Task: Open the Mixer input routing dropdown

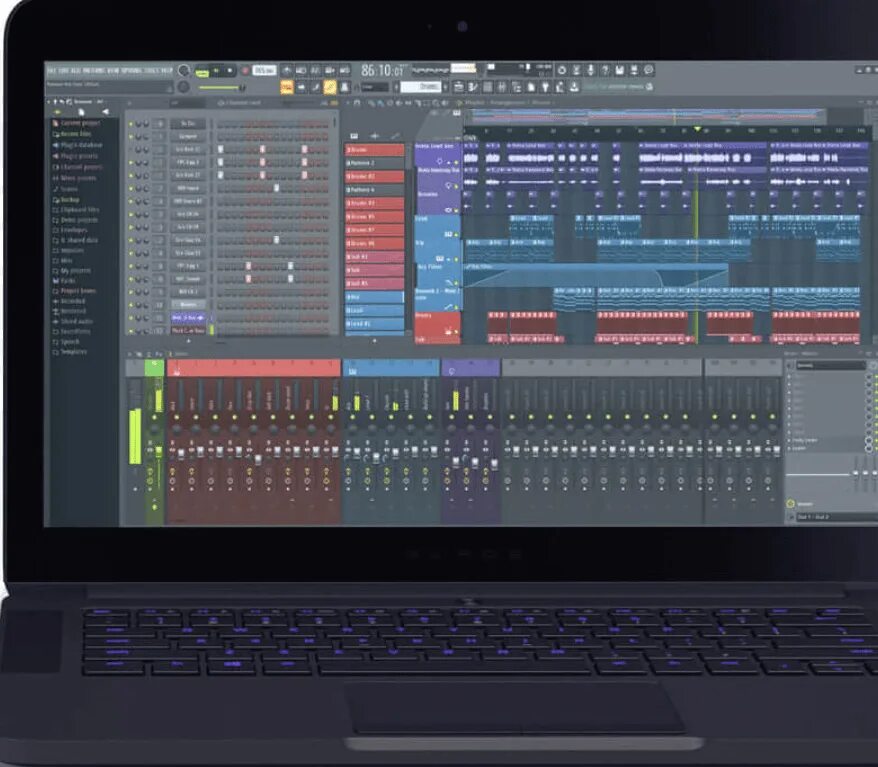Action: click(x=831, y=366)
